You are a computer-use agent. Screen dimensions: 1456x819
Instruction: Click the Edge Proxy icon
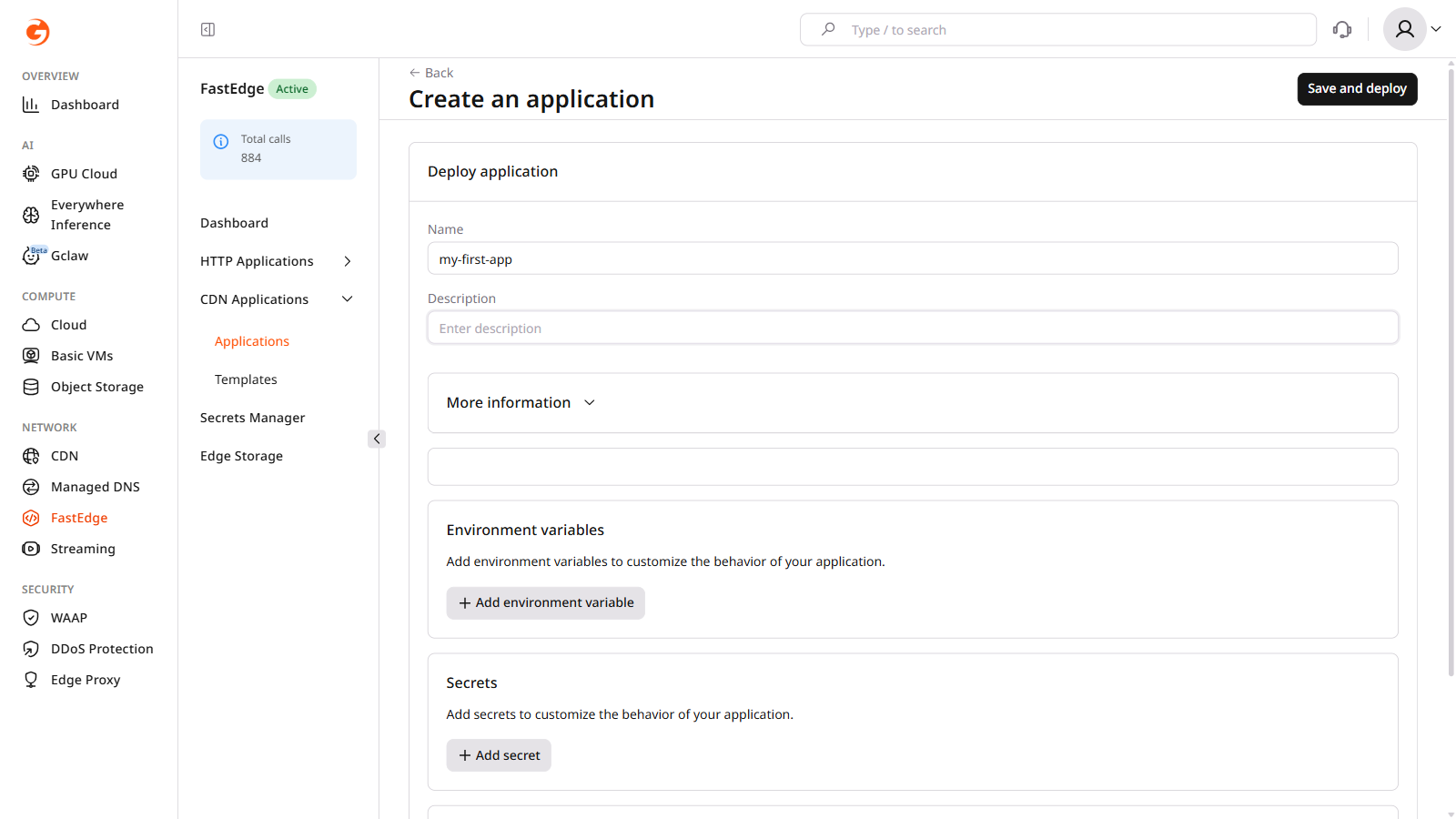[31, 680]
